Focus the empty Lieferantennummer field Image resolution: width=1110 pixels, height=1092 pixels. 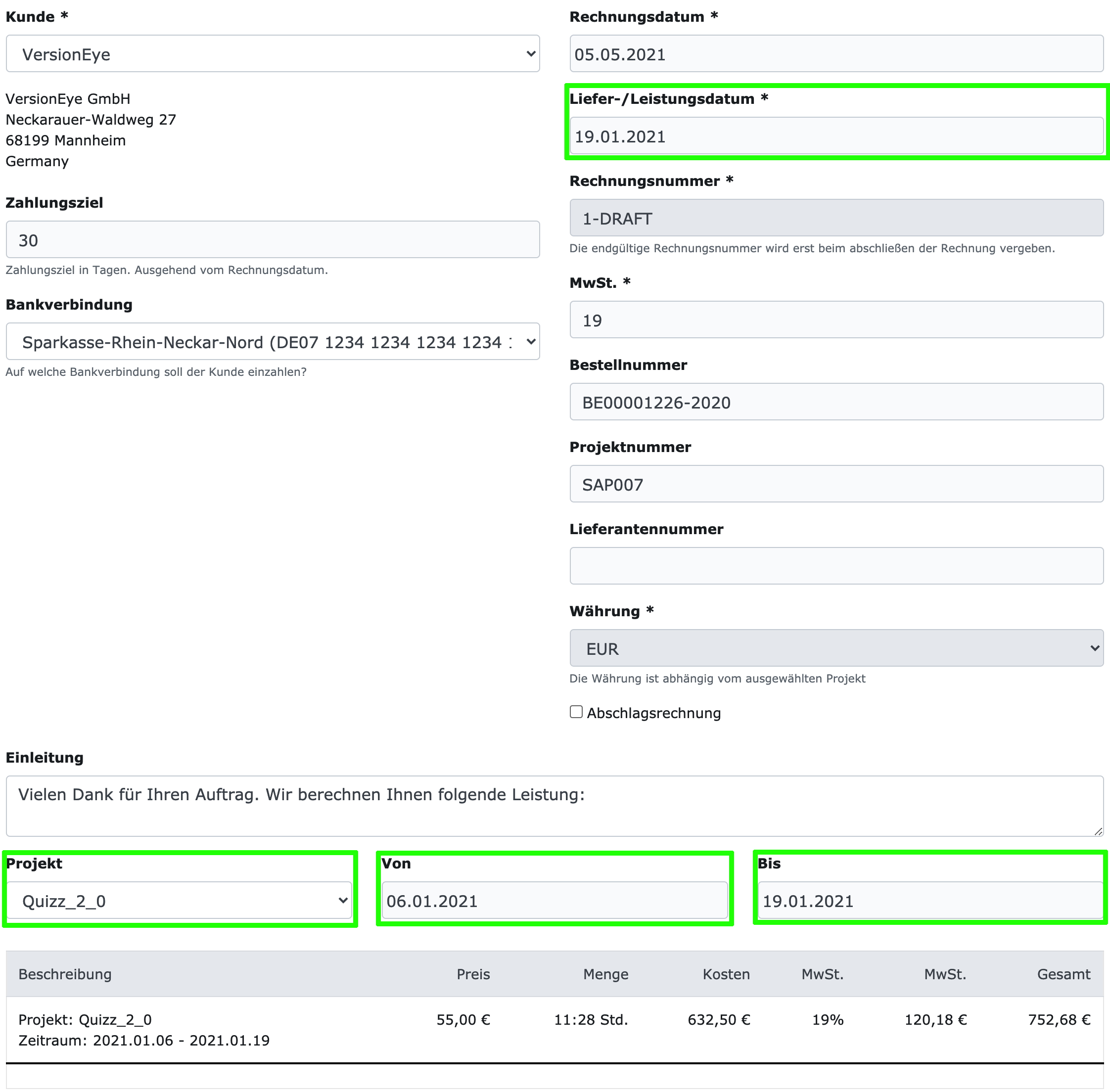point(836,566)
